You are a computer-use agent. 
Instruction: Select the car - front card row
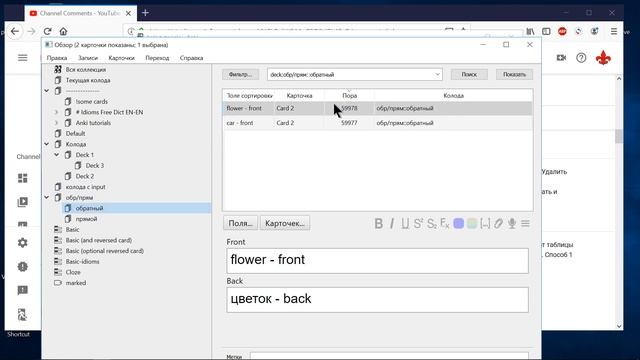378,123
